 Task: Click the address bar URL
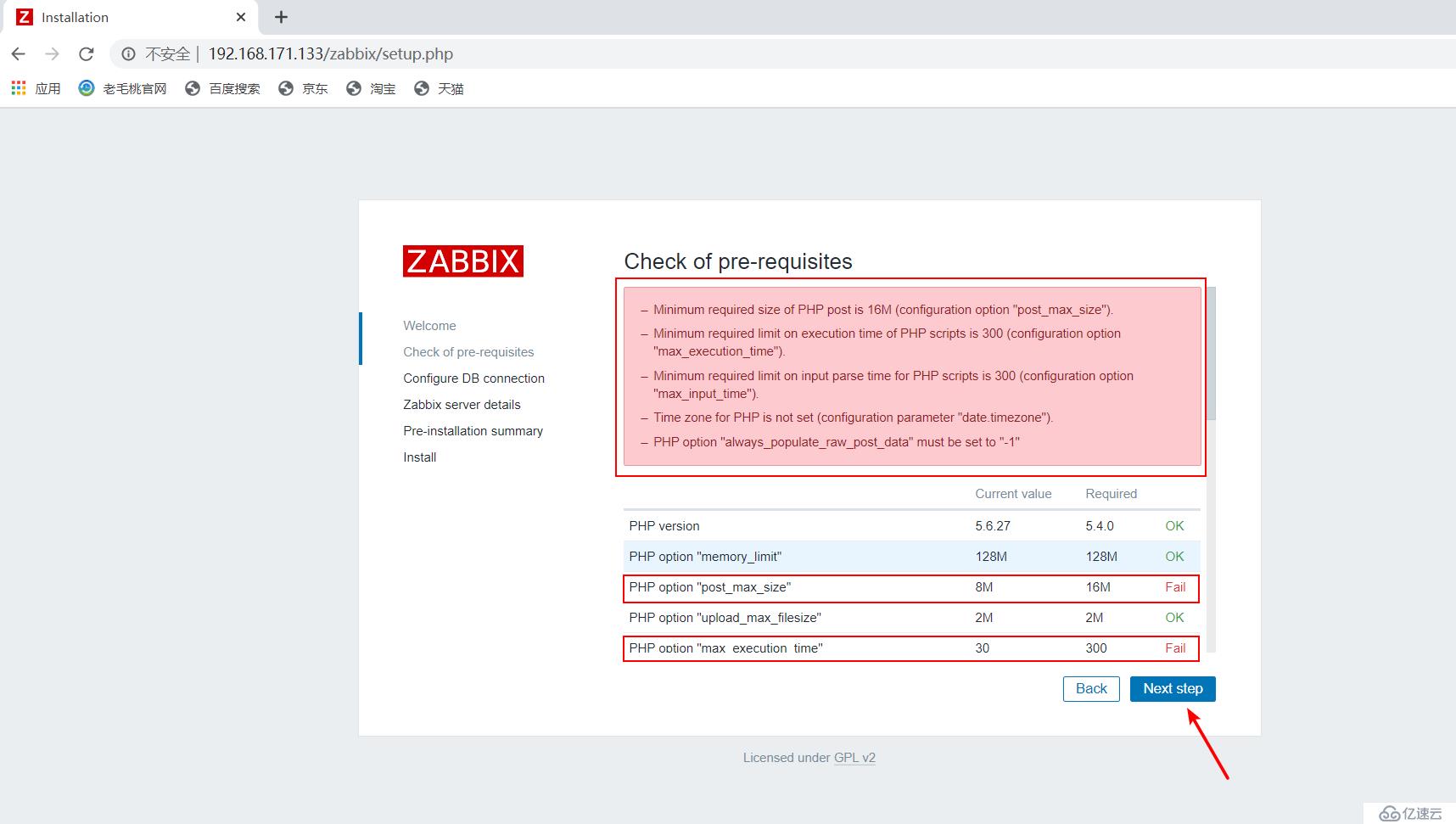(331, 53)
